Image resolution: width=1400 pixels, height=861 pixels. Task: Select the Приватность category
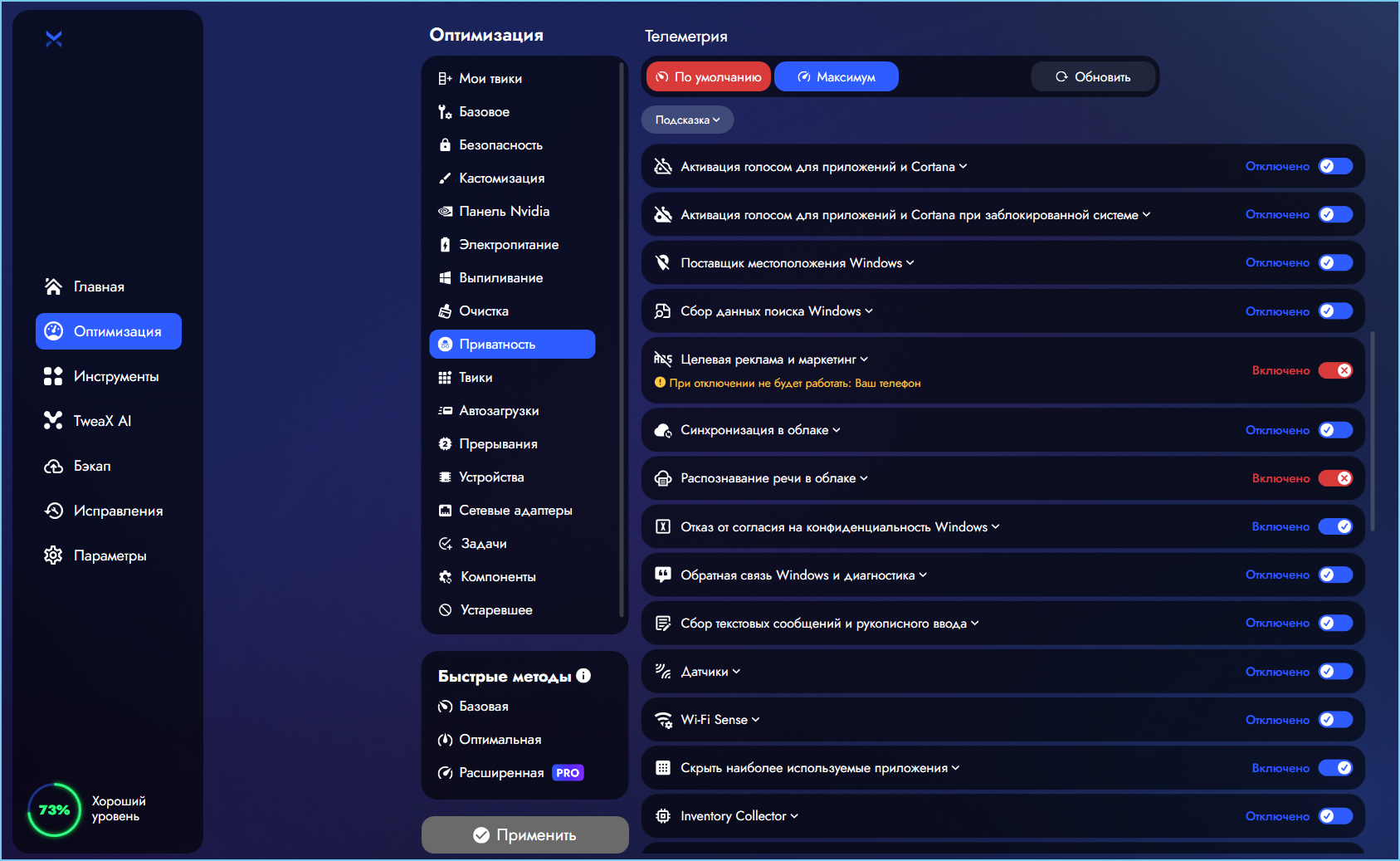tap(513, 344)
